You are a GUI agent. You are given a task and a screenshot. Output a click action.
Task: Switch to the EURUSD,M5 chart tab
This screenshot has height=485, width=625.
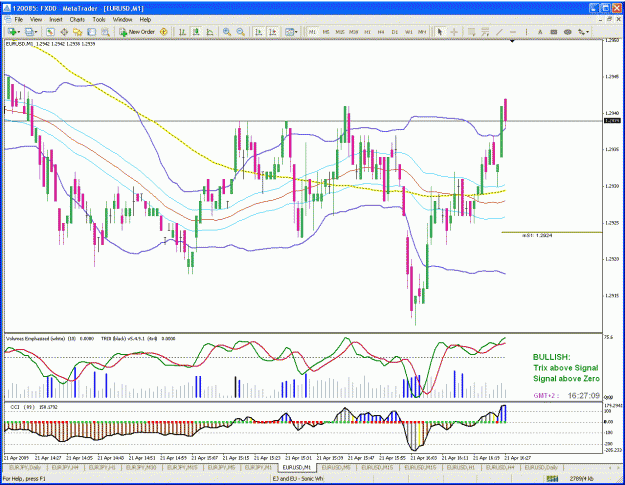[x=336, y=467]
